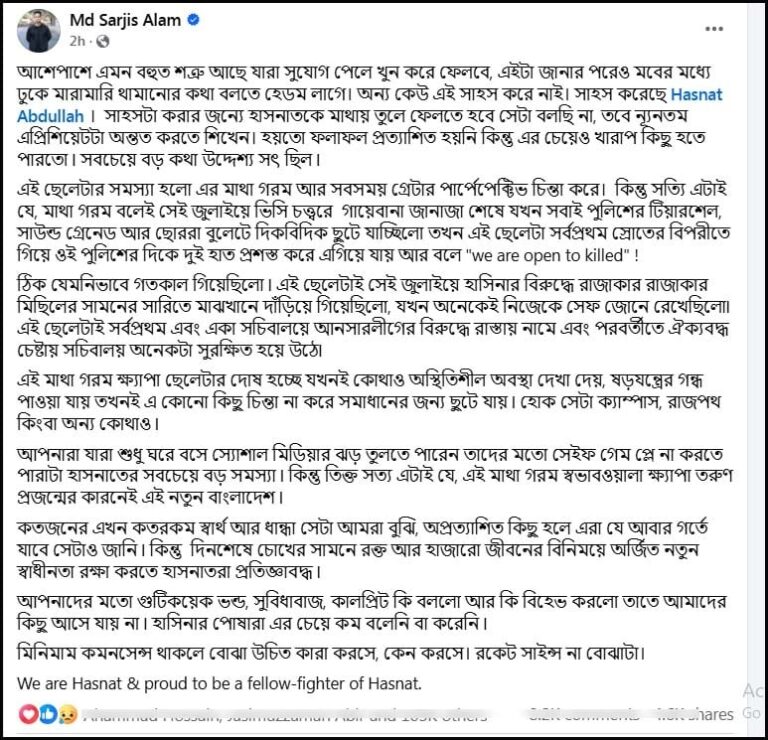Open the three-dot post options menu

(714, 29)
